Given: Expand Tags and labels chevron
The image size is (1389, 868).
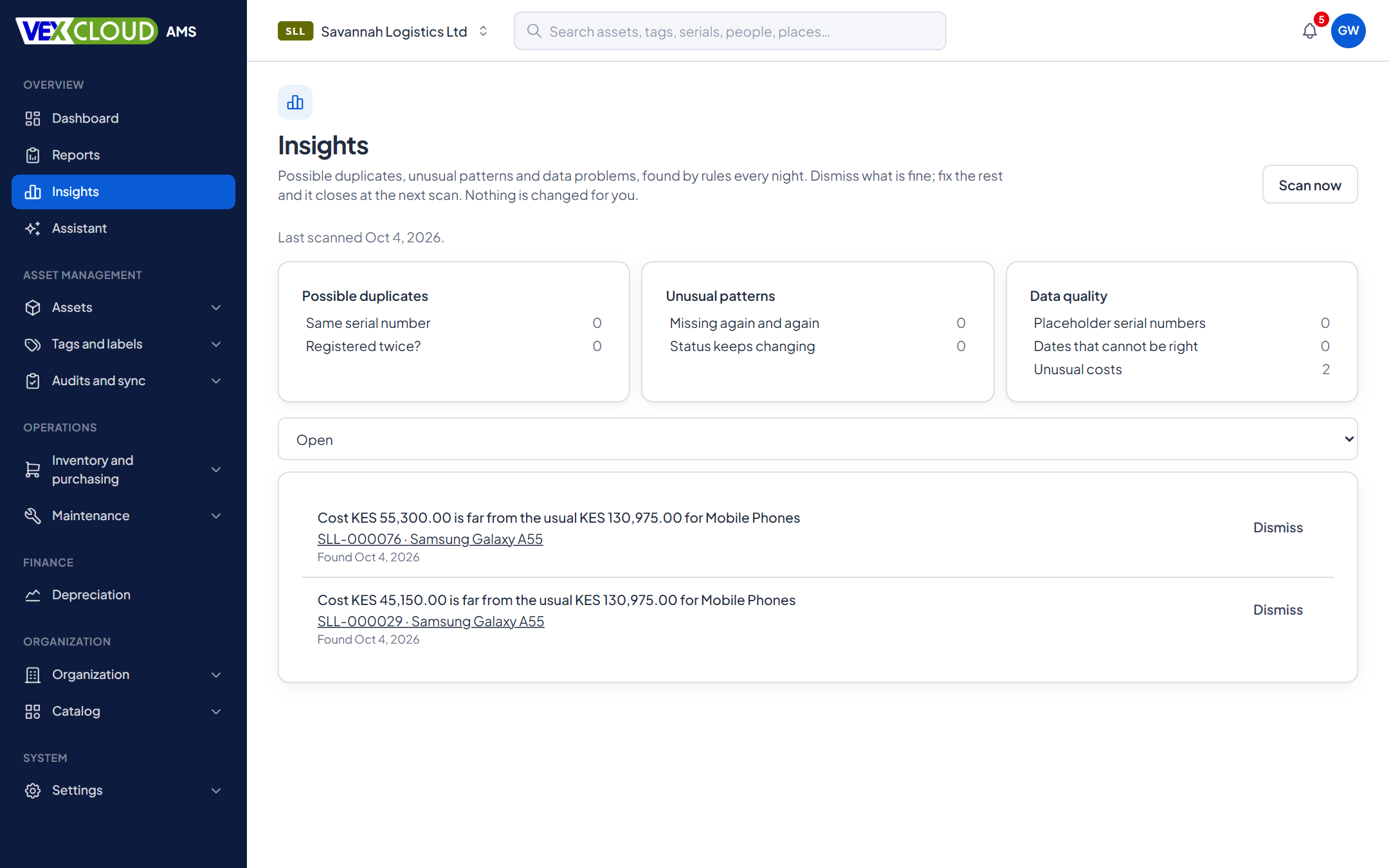Looking at the screenshot, I should 216,344.
